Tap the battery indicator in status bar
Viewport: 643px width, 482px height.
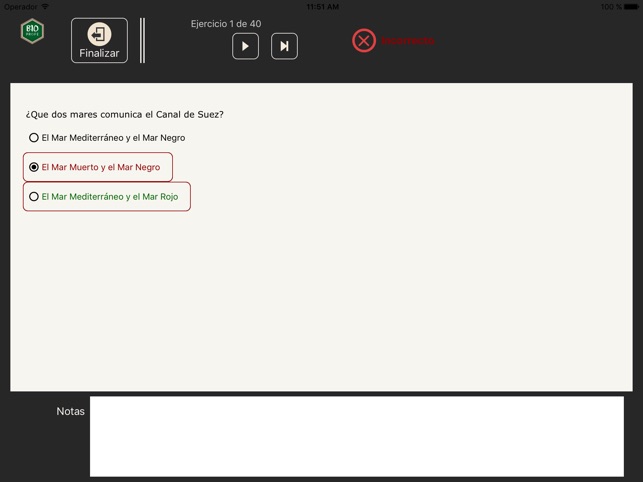tap(631, 7)
